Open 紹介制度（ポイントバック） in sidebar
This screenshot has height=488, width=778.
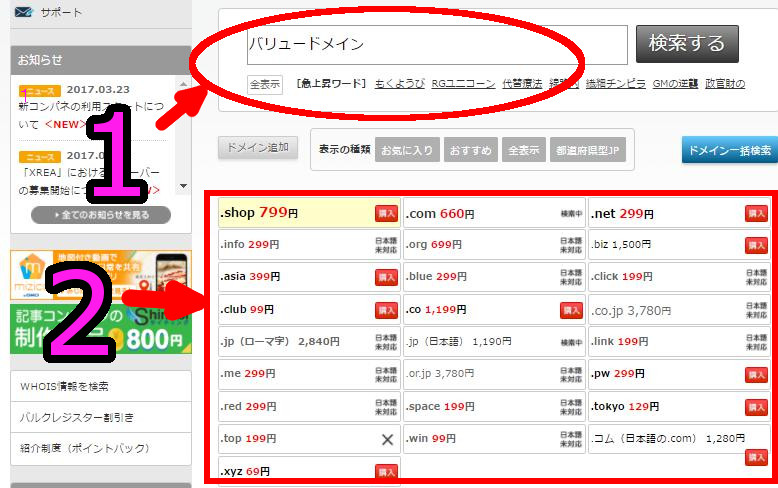(x=101, y=448)
